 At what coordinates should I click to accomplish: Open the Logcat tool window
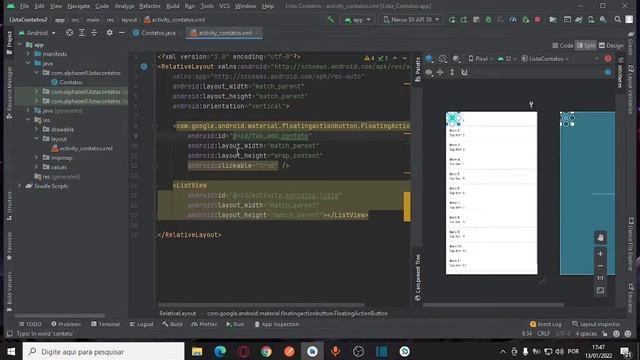click(x=141, y=324)
